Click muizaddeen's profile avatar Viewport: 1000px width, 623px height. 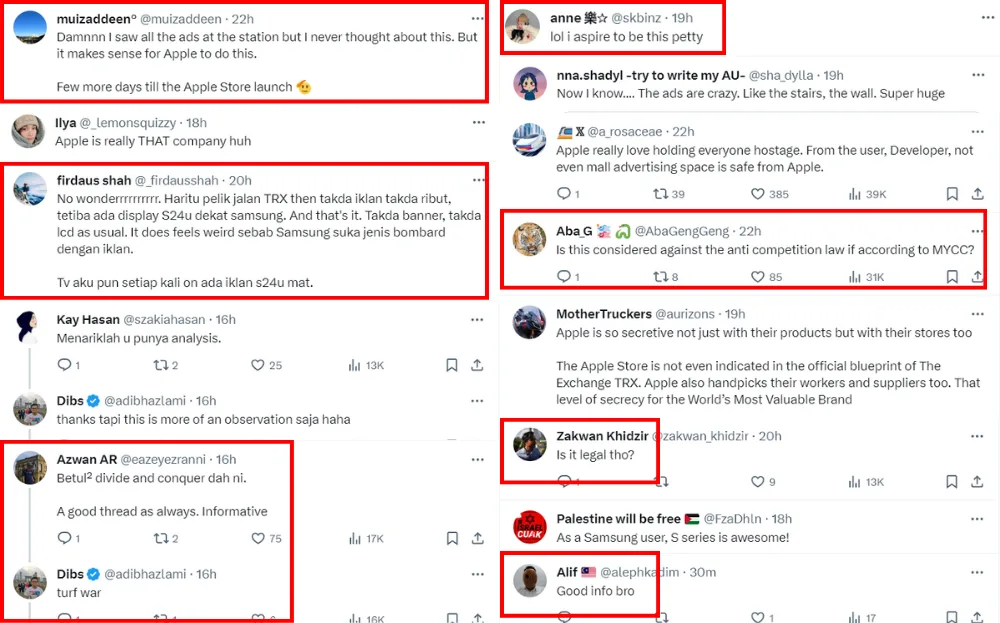point(30,28)
